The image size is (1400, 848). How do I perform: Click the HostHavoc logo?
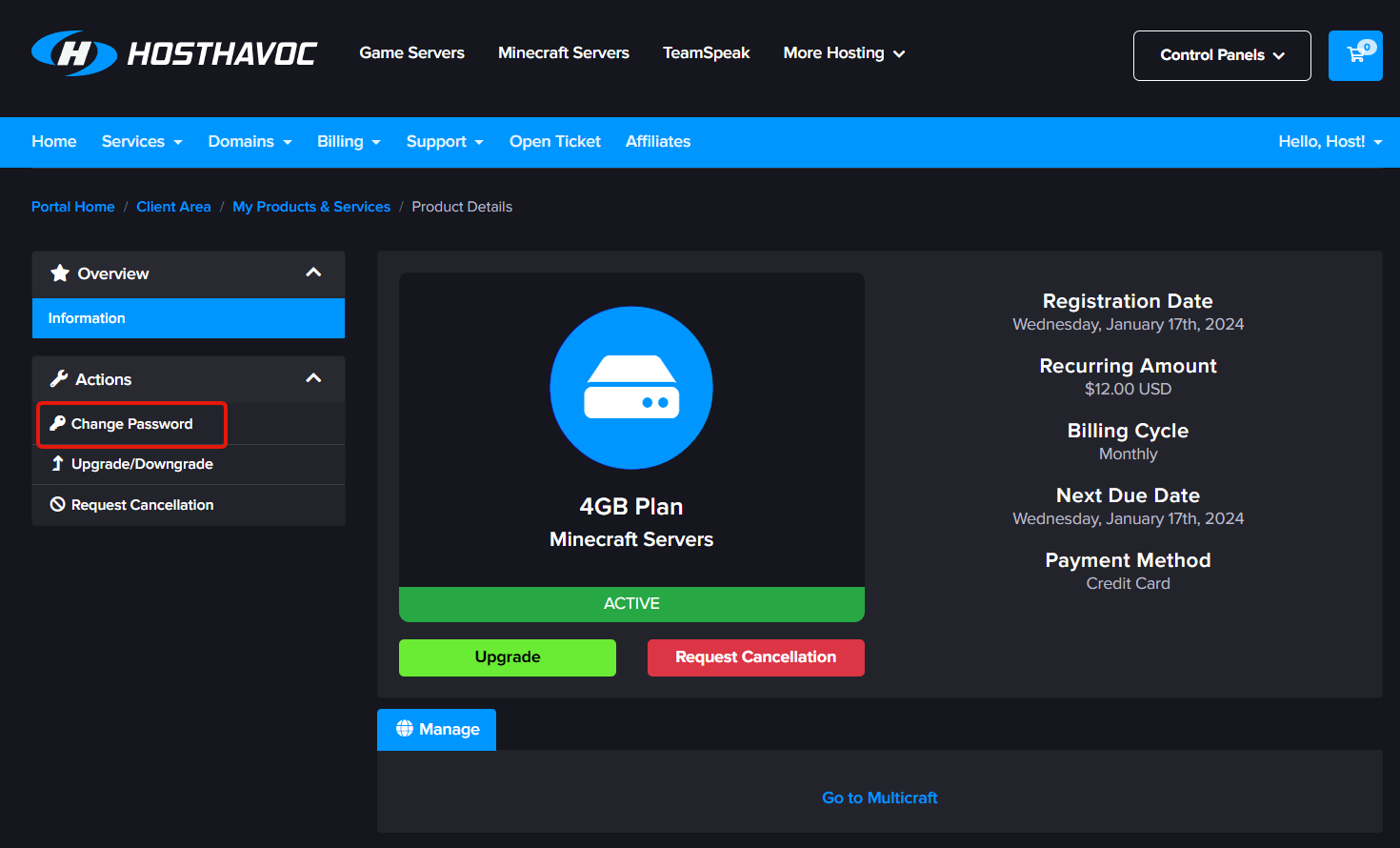pyautogui.click(x=174, y=53)
